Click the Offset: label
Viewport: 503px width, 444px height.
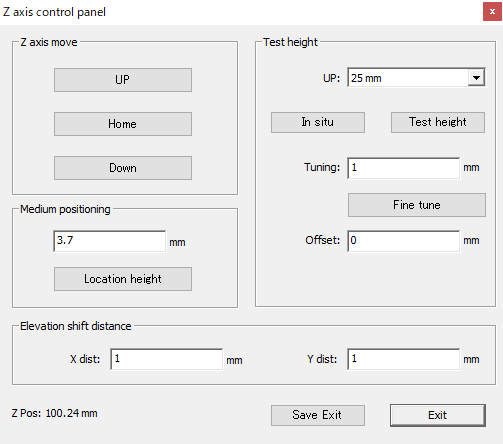(322, 240)
